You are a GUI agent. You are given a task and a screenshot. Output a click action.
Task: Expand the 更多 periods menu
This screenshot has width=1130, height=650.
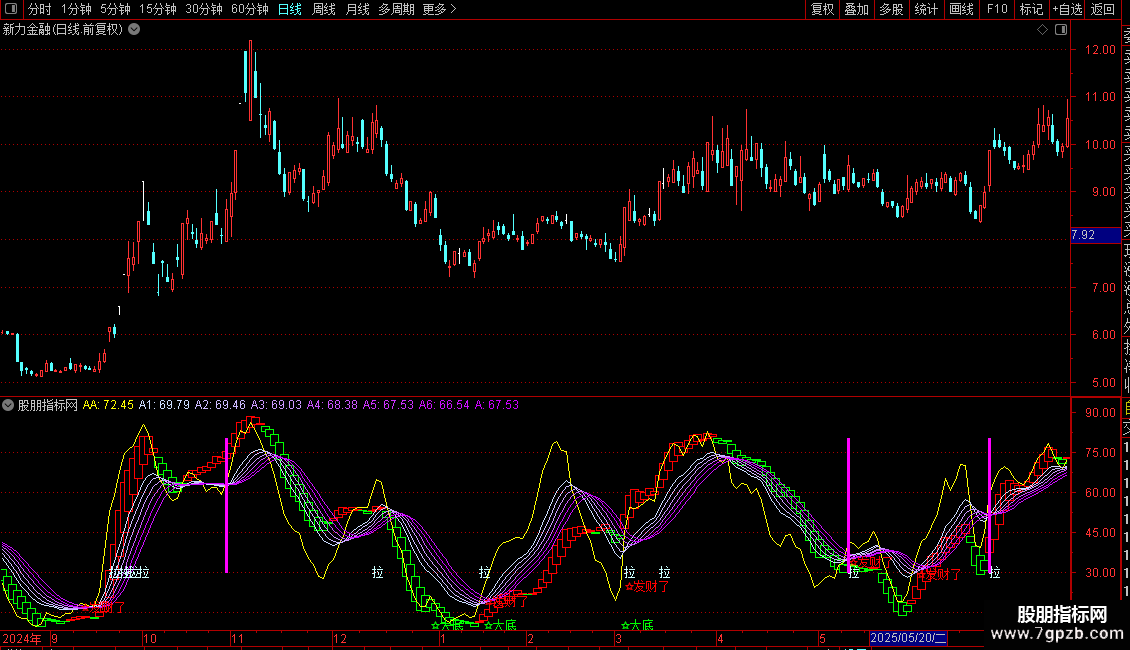point(439,9)
